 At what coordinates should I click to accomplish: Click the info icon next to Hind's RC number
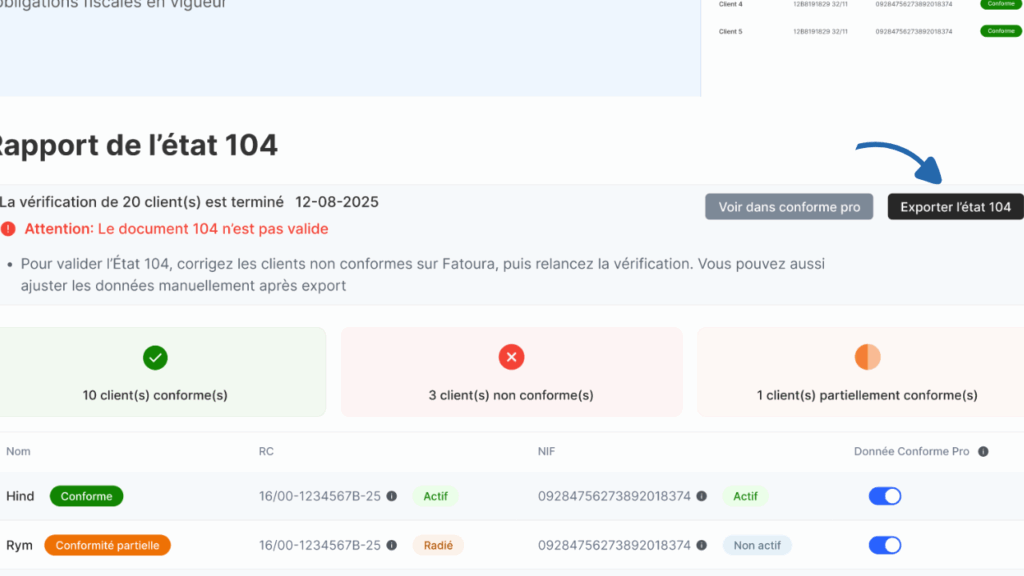pyautogui.click(x=392, y=496)
